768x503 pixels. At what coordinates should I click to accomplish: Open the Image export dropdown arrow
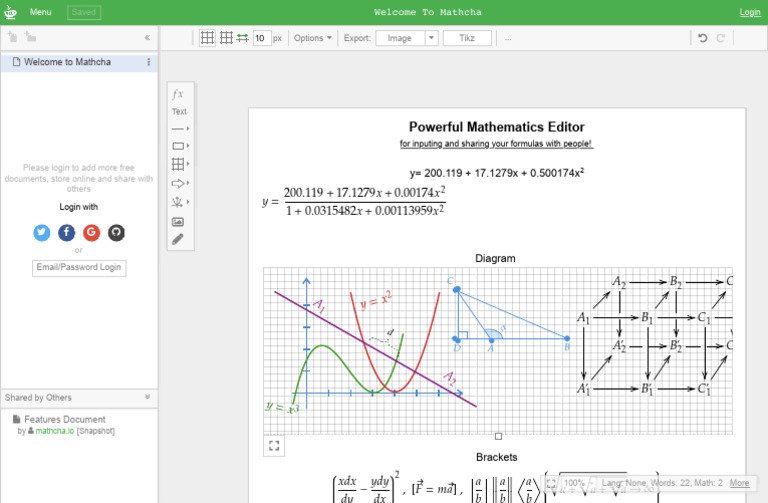(x=432, y=38)
